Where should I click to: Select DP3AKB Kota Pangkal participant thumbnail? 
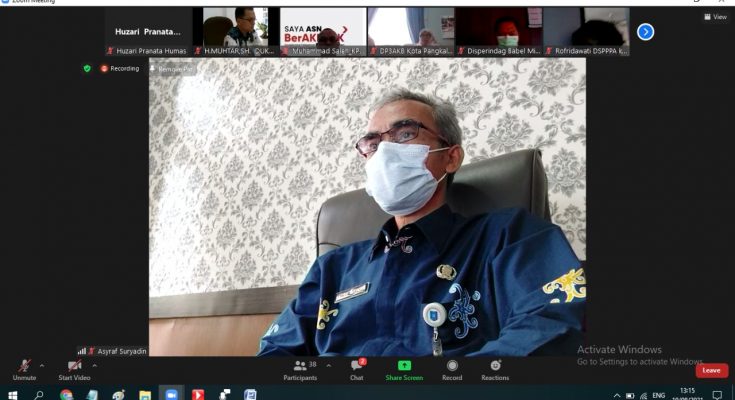(x=411, y=32)
